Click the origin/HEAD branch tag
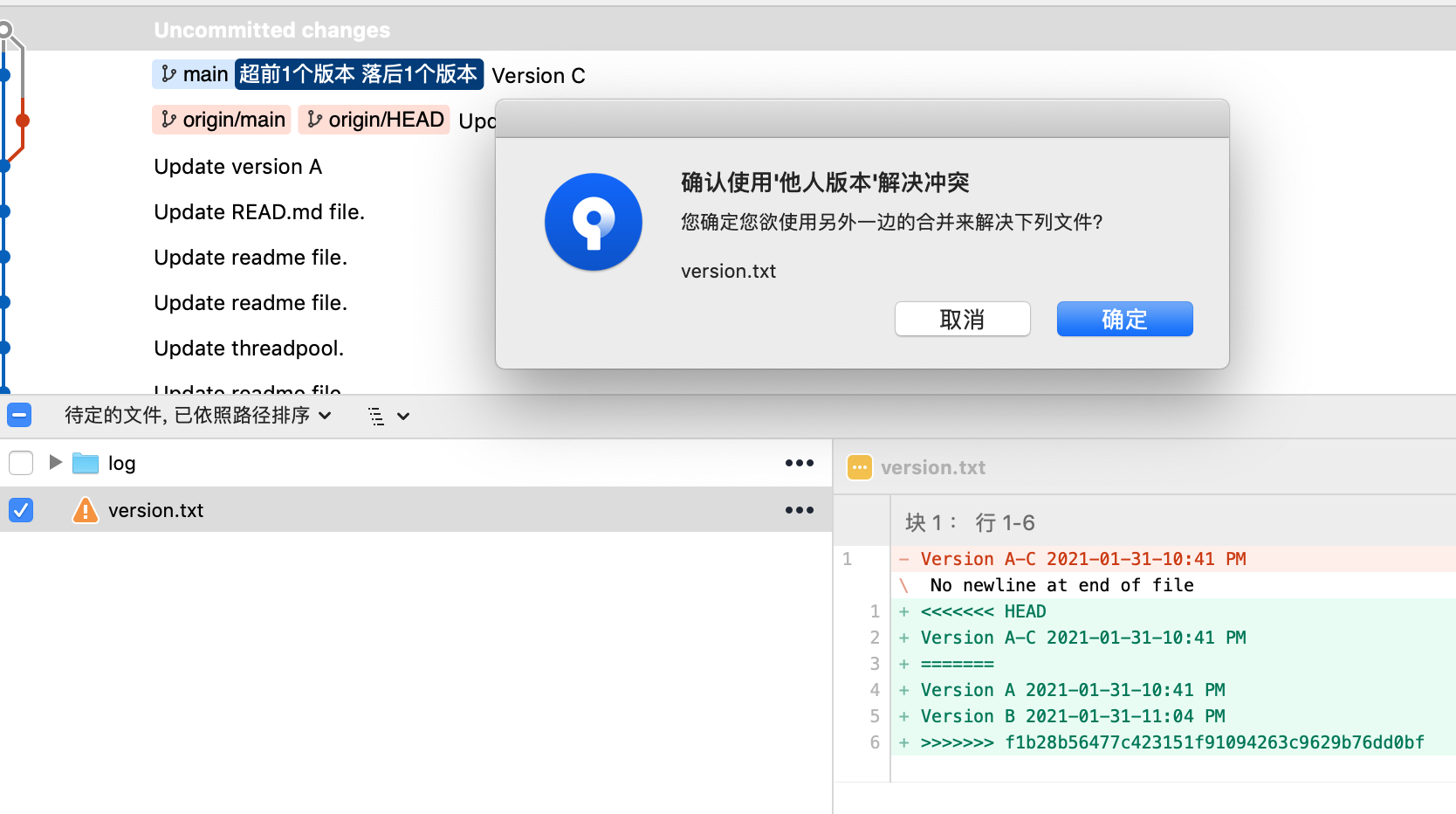Viewport: 1456px width, 814px height. click(x=374, y=120)
